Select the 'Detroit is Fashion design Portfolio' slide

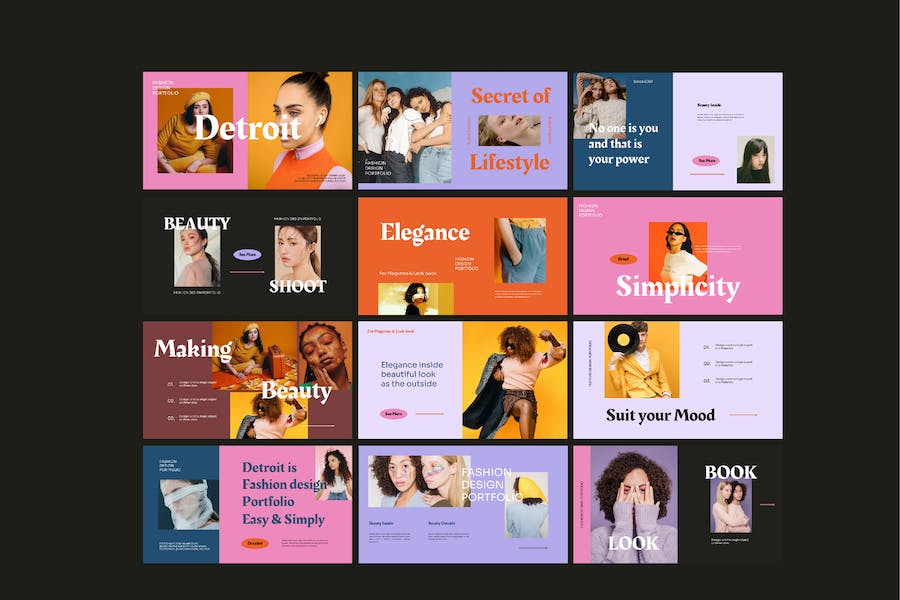coord(247,505)
